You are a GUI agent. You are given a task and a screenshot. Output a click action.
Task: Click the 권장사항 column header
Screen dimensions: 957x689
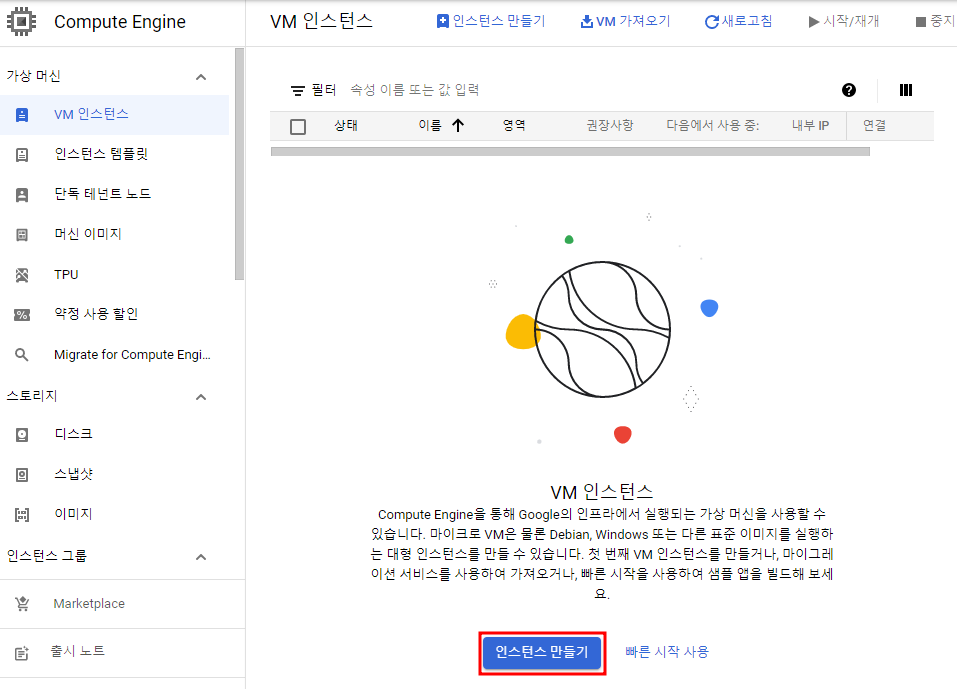point(610,126)
